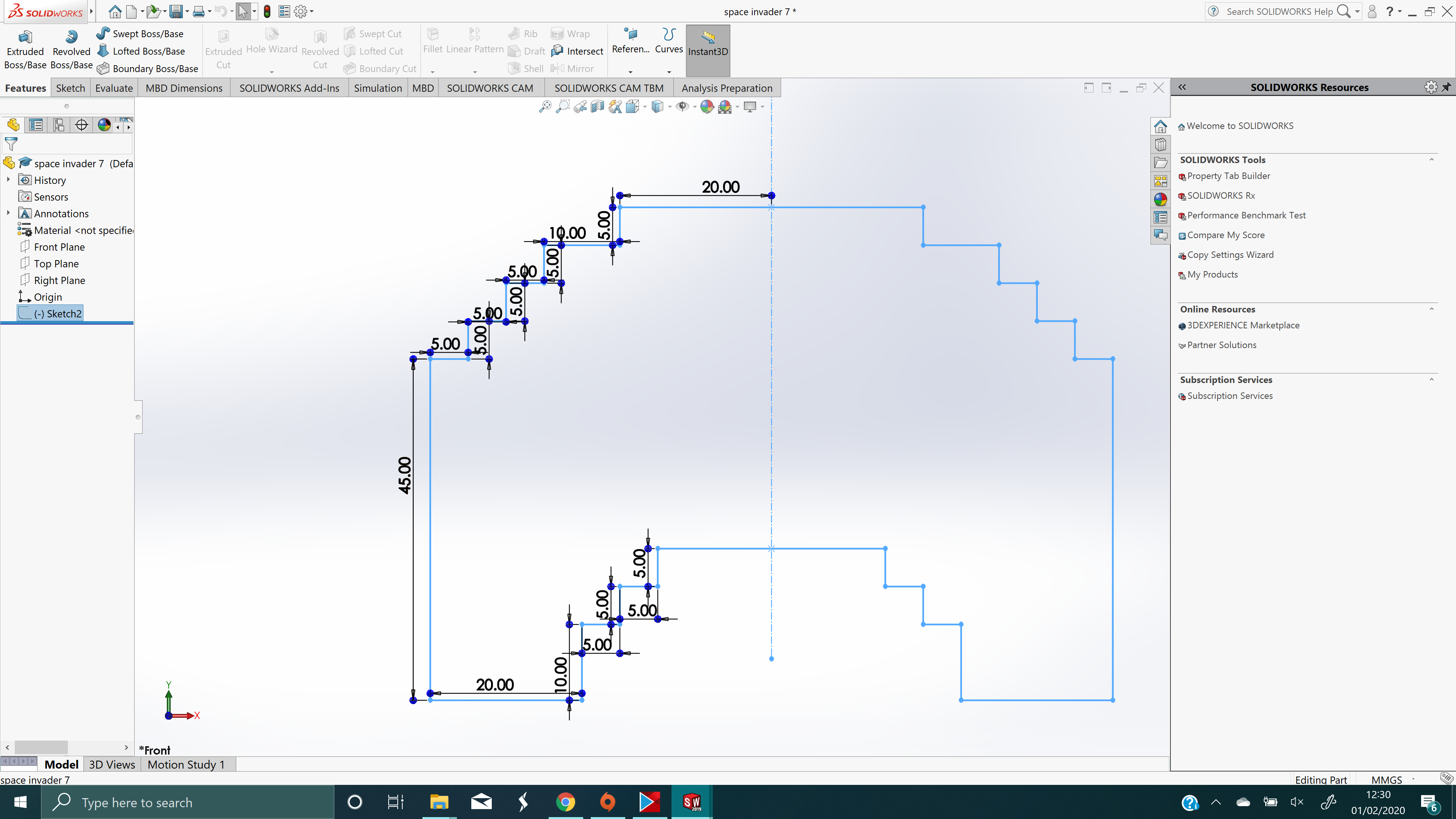The width and height of the screenshot is (1456, 819).
Task: Open the FeatureManager design tree tab
Action: point(13,125)
